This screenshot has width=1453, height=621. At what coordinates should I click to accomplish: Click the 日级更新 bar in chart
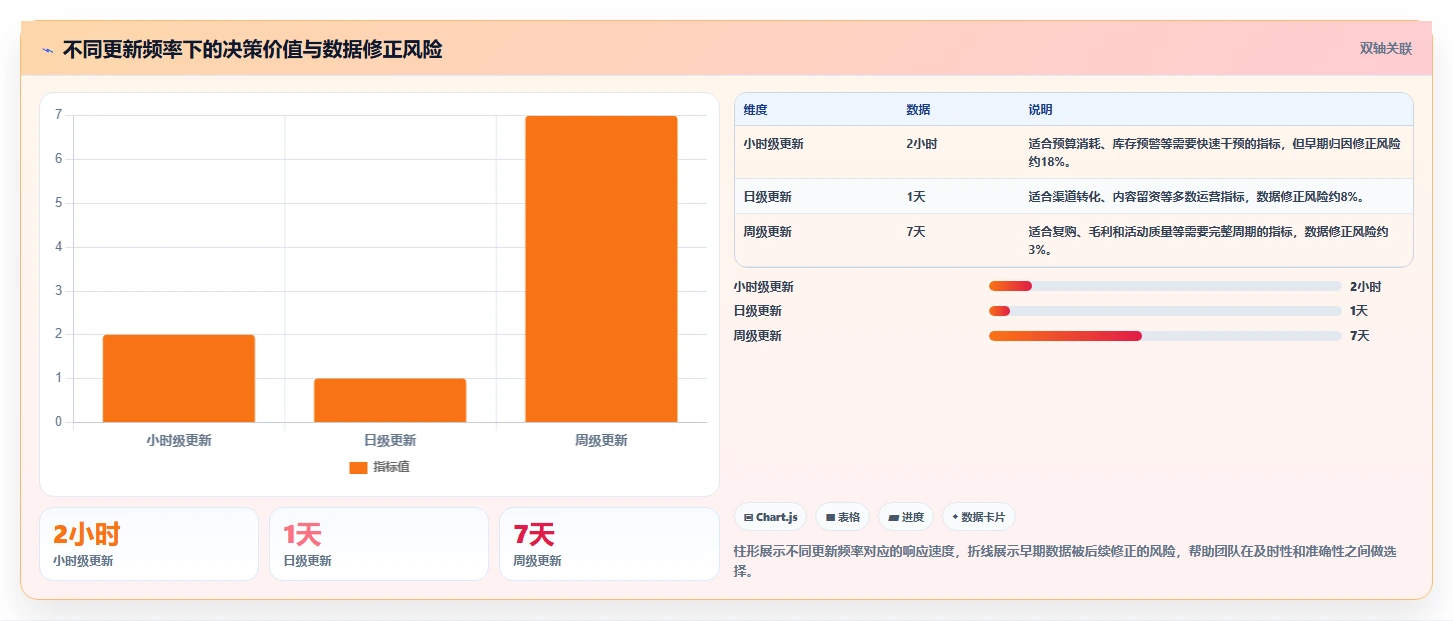click(390, 400)
